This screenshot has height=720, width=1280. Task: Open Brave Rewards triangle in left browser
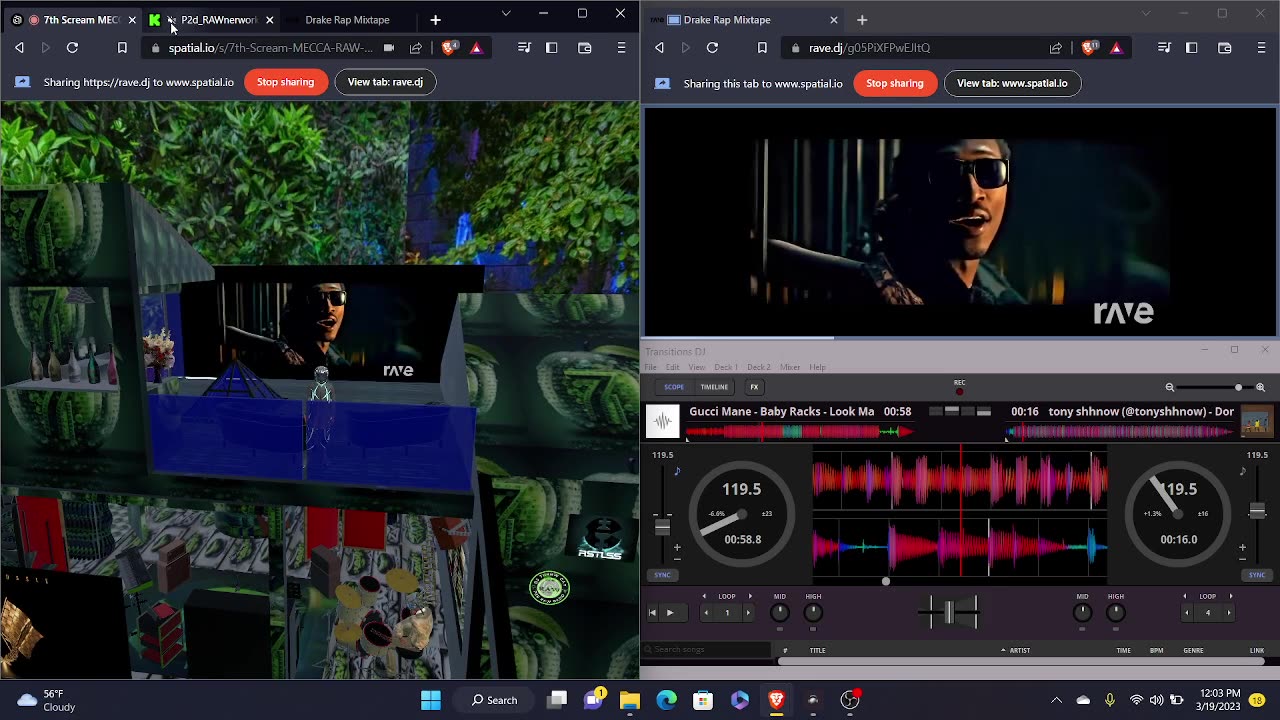point(476,47)
